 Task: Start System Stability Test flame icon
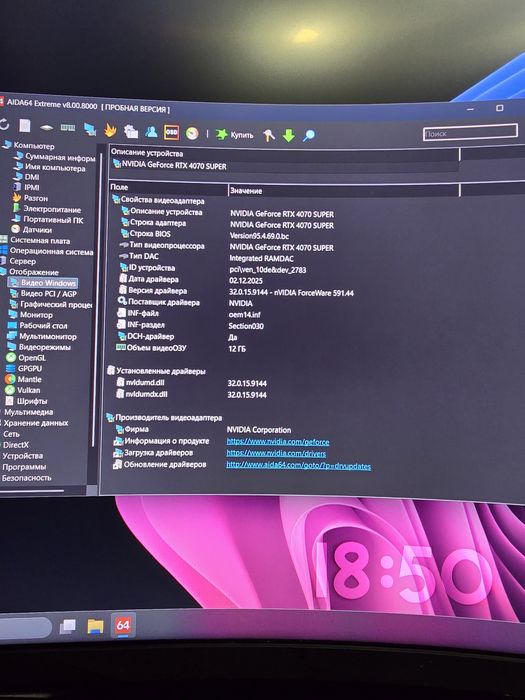point(110,130)
